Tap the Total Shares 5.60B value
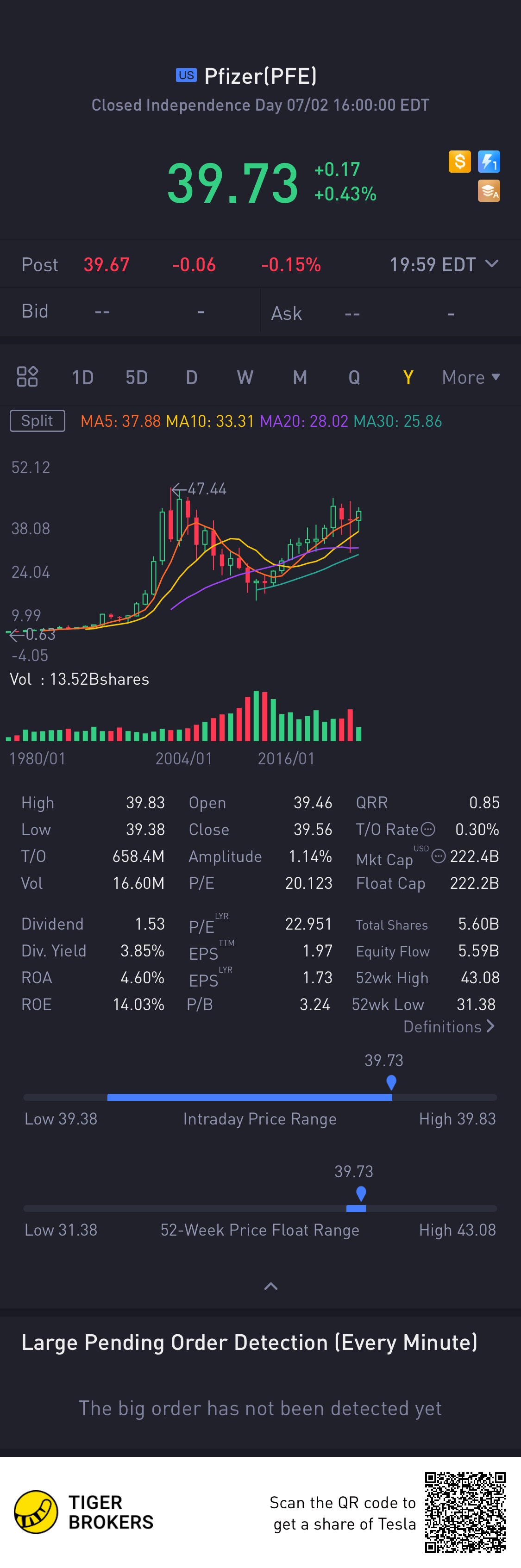The height and width of the screenshot is (1568, 521). click(x=479, y=924)
